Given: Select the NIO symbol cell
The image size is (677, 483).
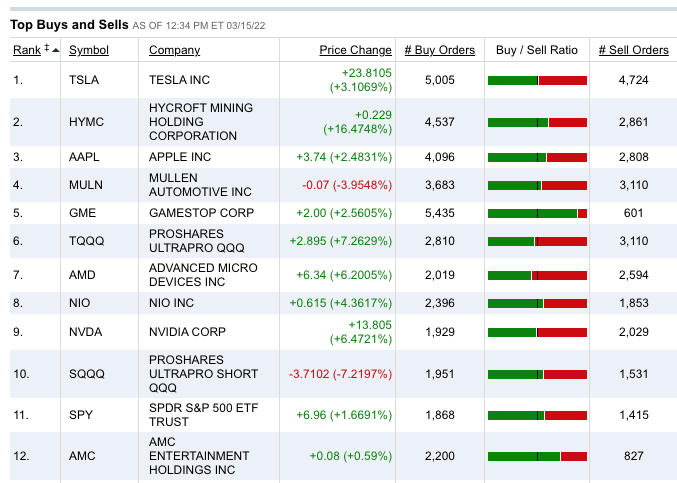Looking at the screenshot, I should tap(79, 303).
